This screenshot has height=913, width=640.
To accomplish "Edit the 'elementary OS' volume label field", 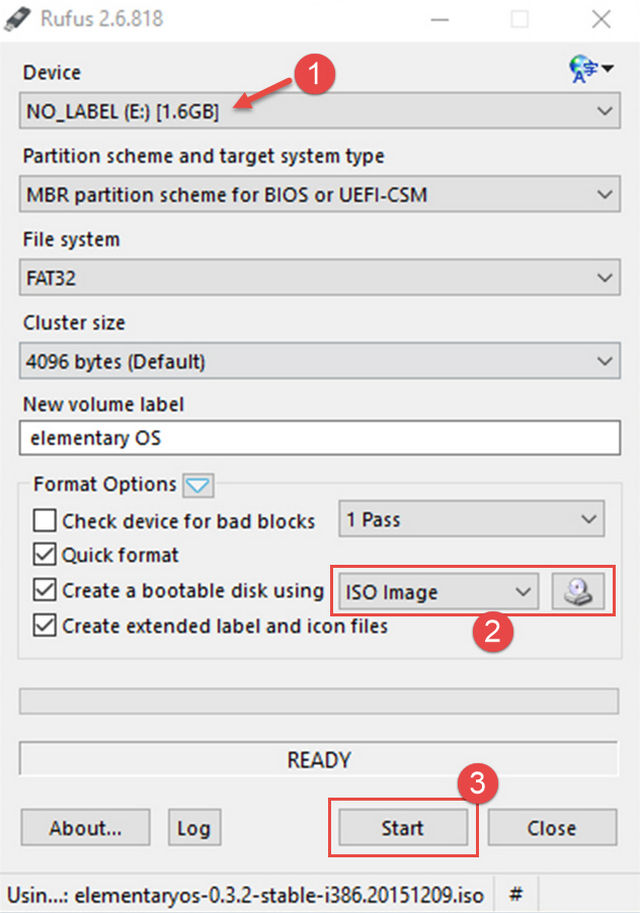I will [319, 438].
